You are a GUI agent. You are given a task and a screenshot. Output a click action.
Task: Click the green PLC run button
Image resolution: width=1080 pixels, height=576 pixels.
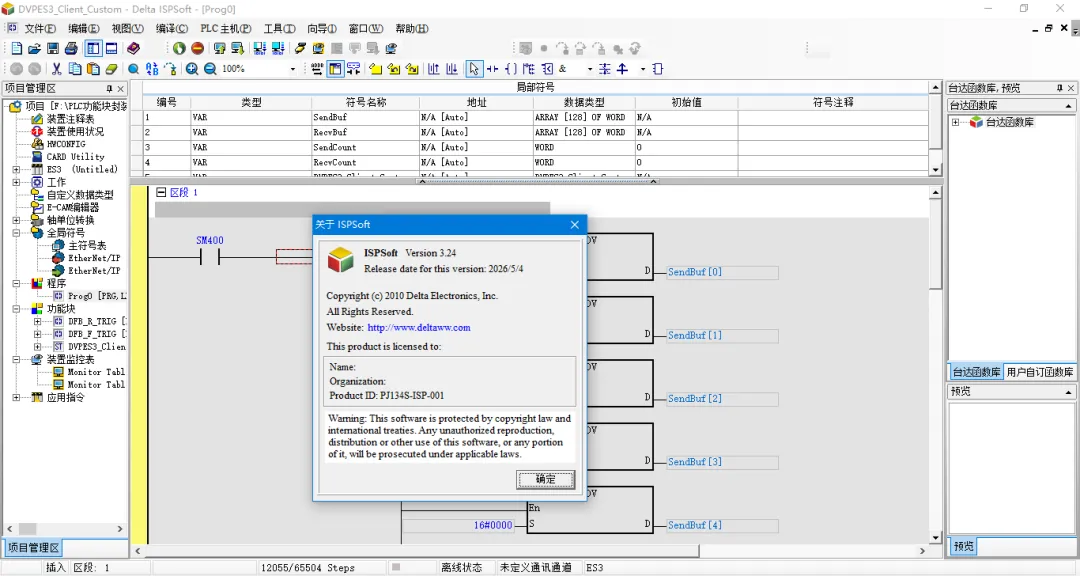point(179,48)
